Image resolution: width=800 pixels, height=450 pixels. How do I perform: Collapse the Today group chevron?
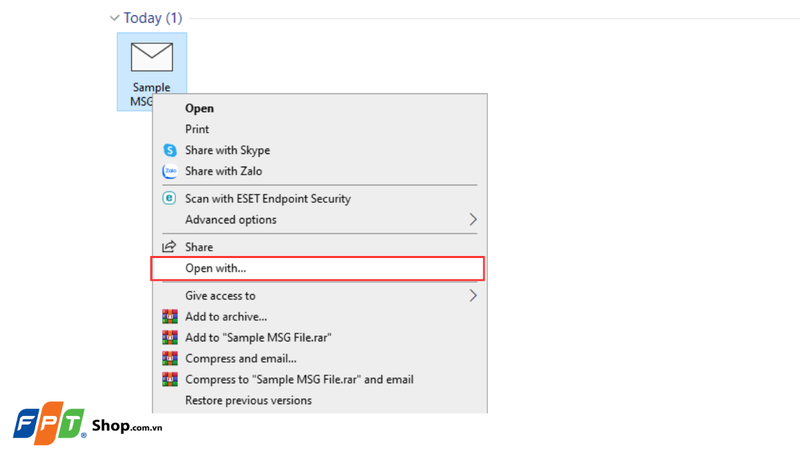click(x=115, y=18)
